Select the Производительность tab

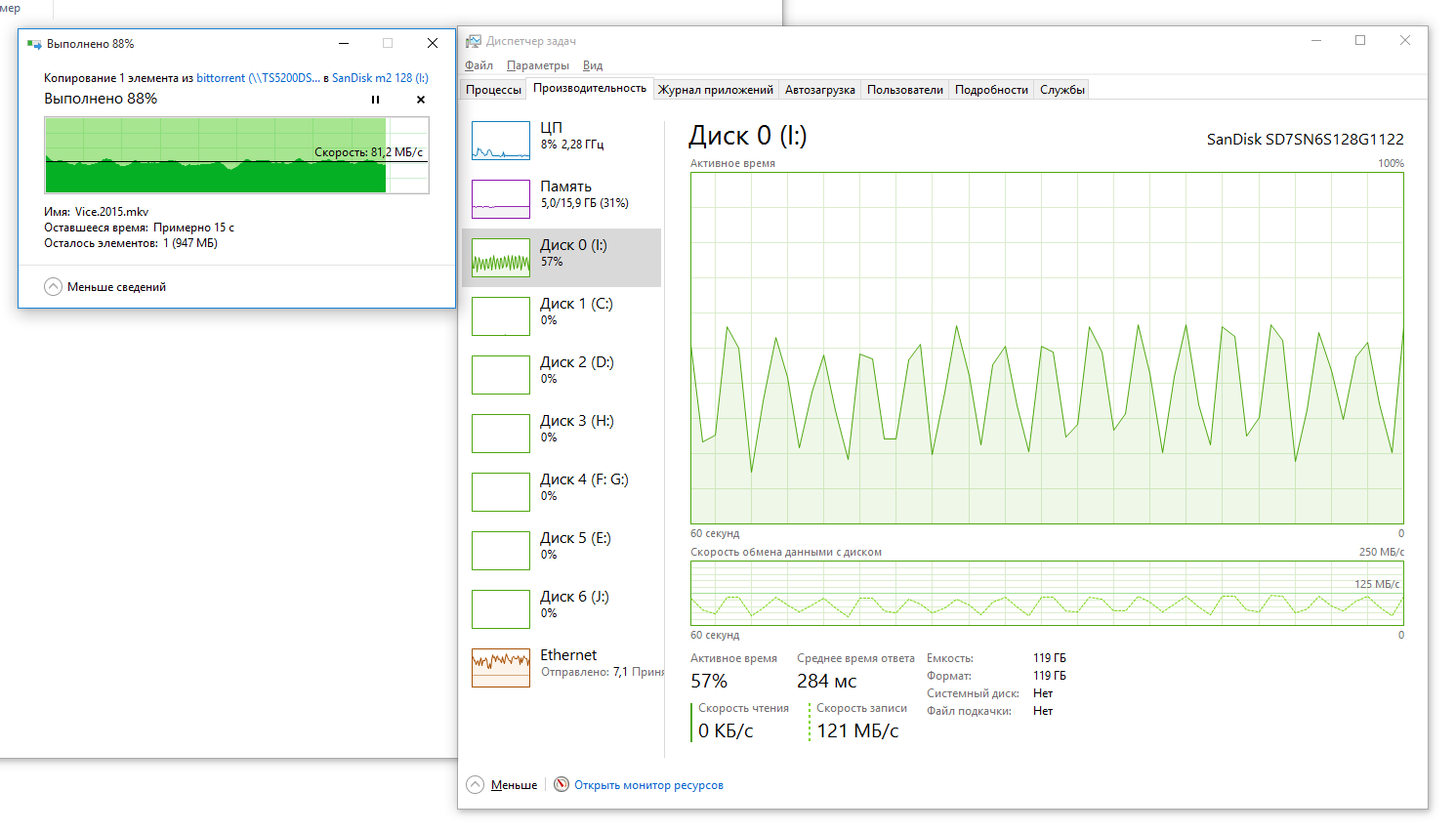[590, 88]
